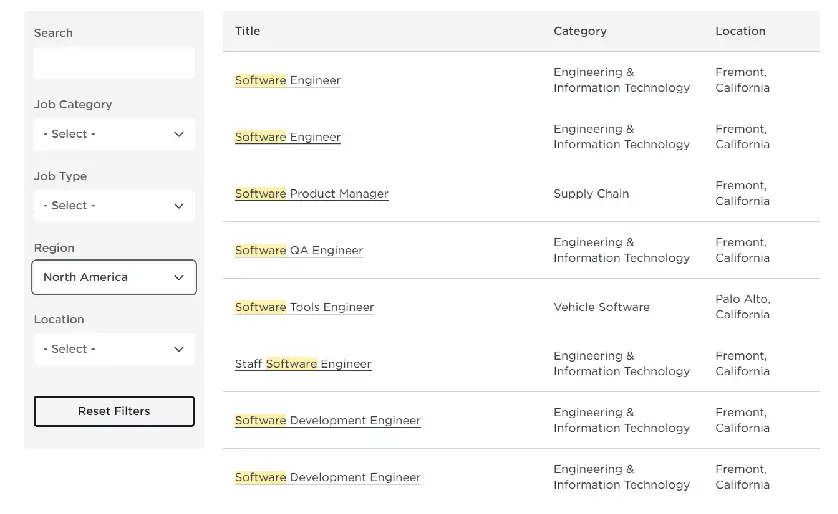Click the Job Type filter label
838x514 pixels.
click(x=60, y=176)
